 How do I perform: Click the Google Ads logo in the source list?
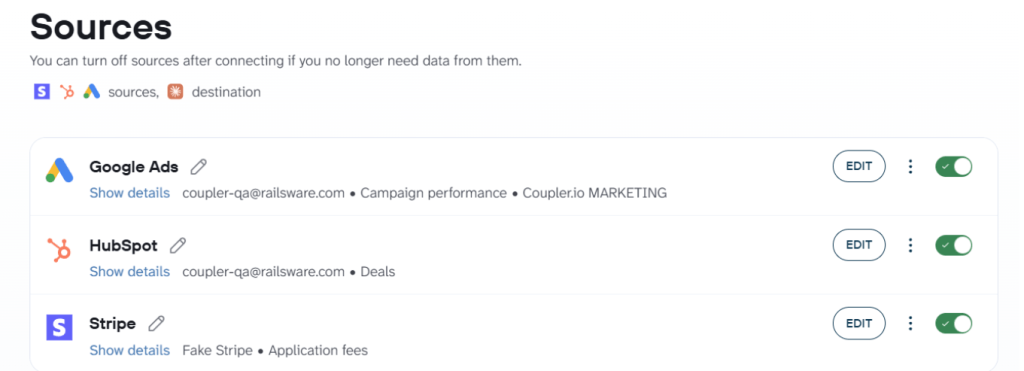pyautogui.click(x=59, y=170)
